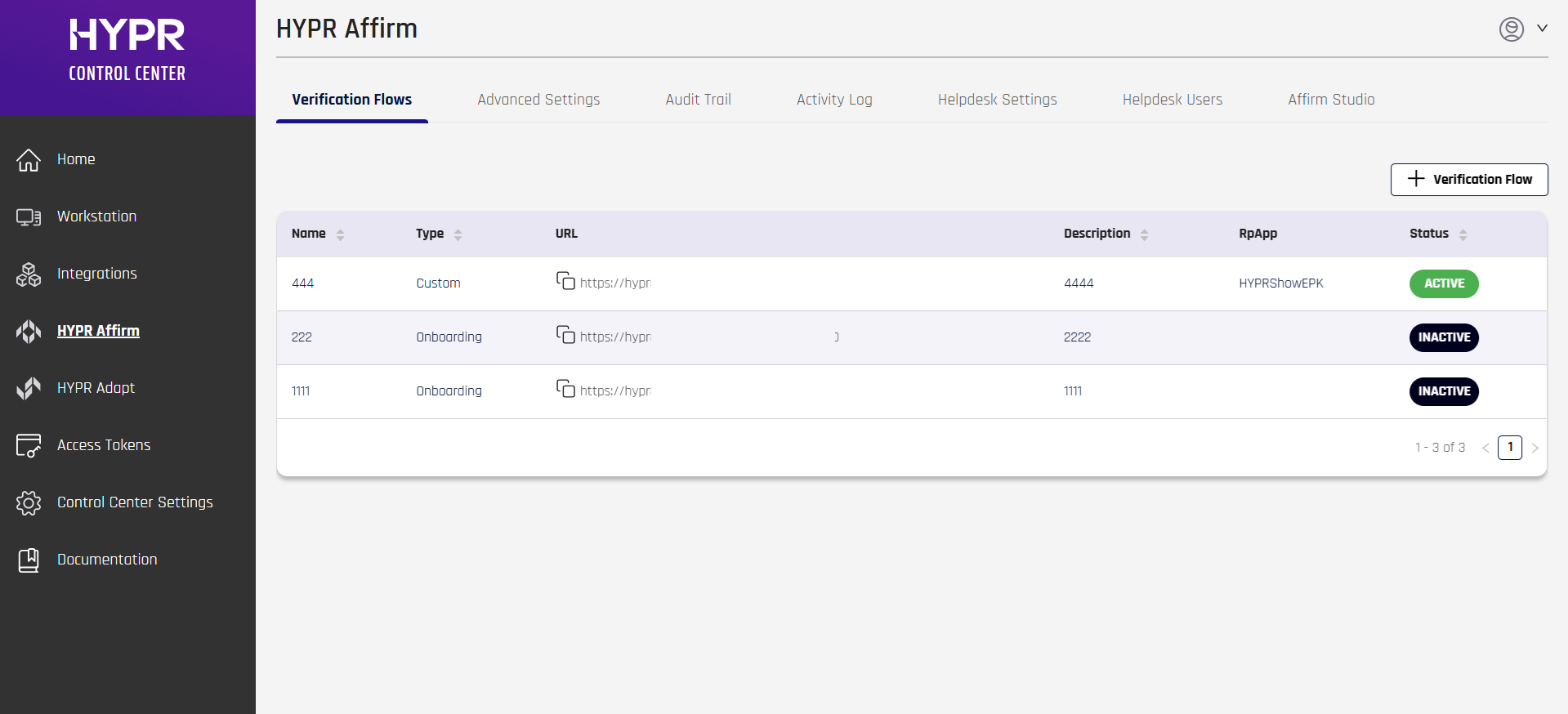Click the ACTIVE status badge for 444
1568x714 pixels.
1443,283
